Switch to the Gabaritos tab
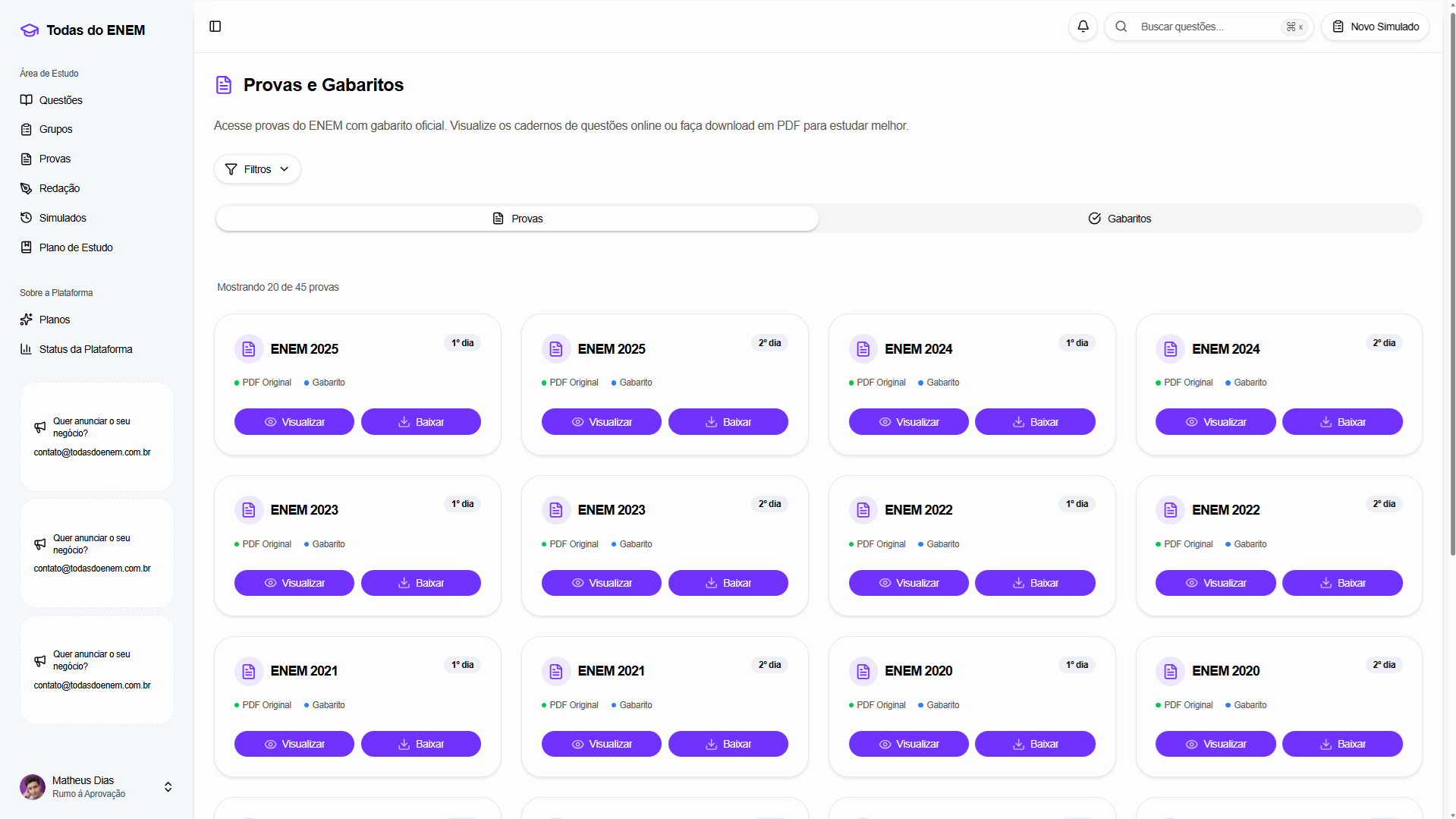This screenshot has height=819, width=1456. 1120,219
